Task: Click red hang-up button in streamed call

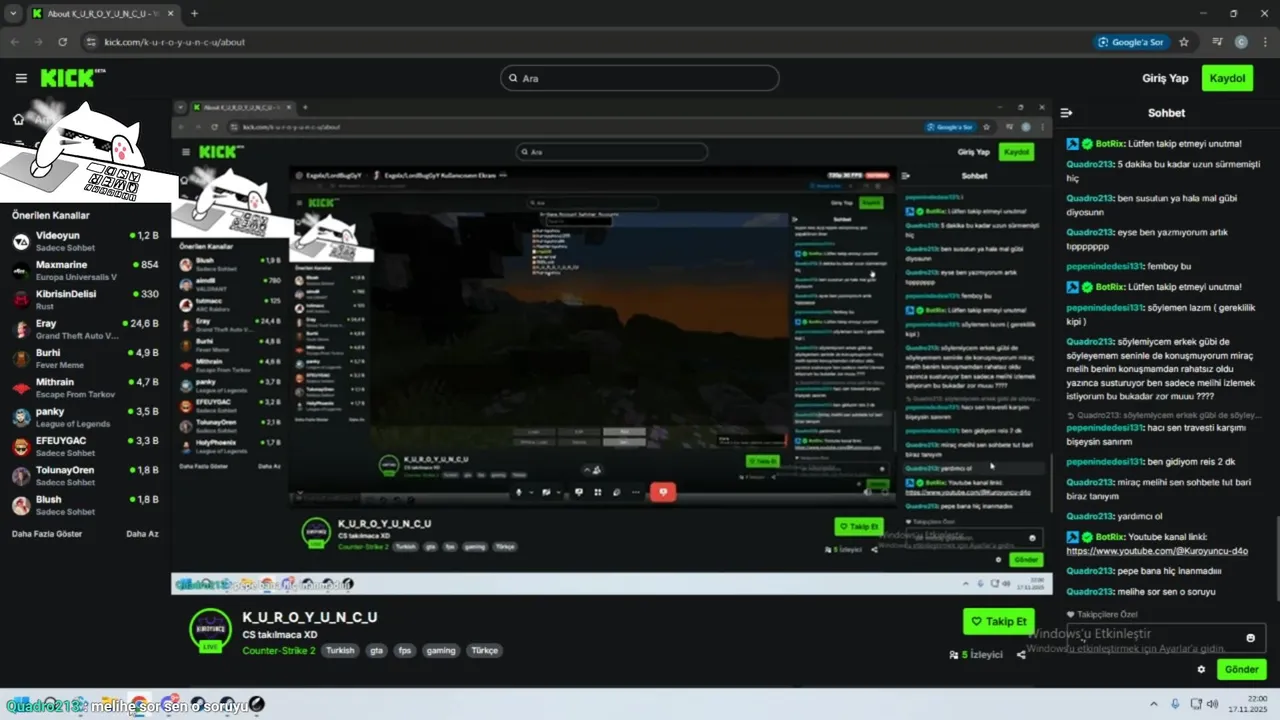Action: 662,492
